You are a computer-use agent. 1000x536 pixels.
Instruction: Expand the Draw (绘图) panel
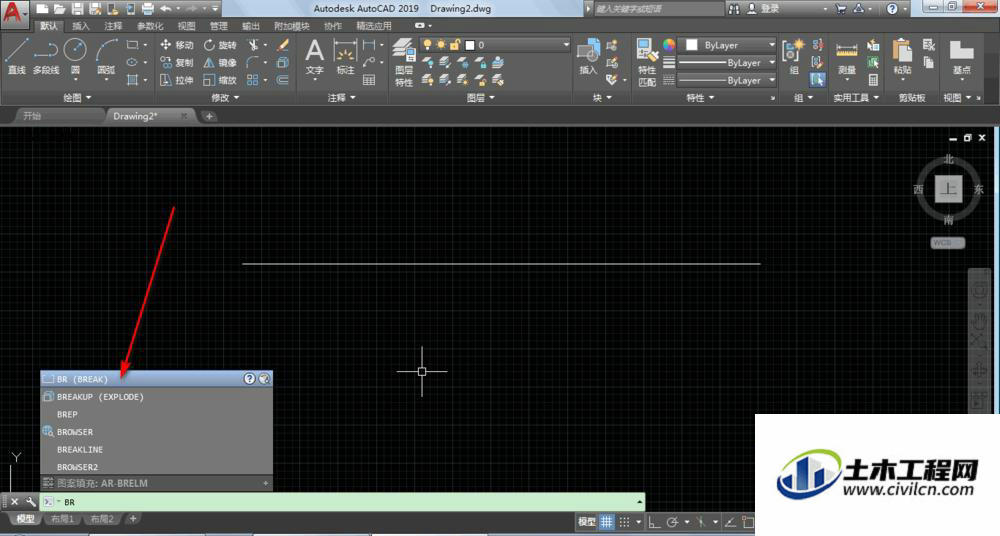[77, 98]
